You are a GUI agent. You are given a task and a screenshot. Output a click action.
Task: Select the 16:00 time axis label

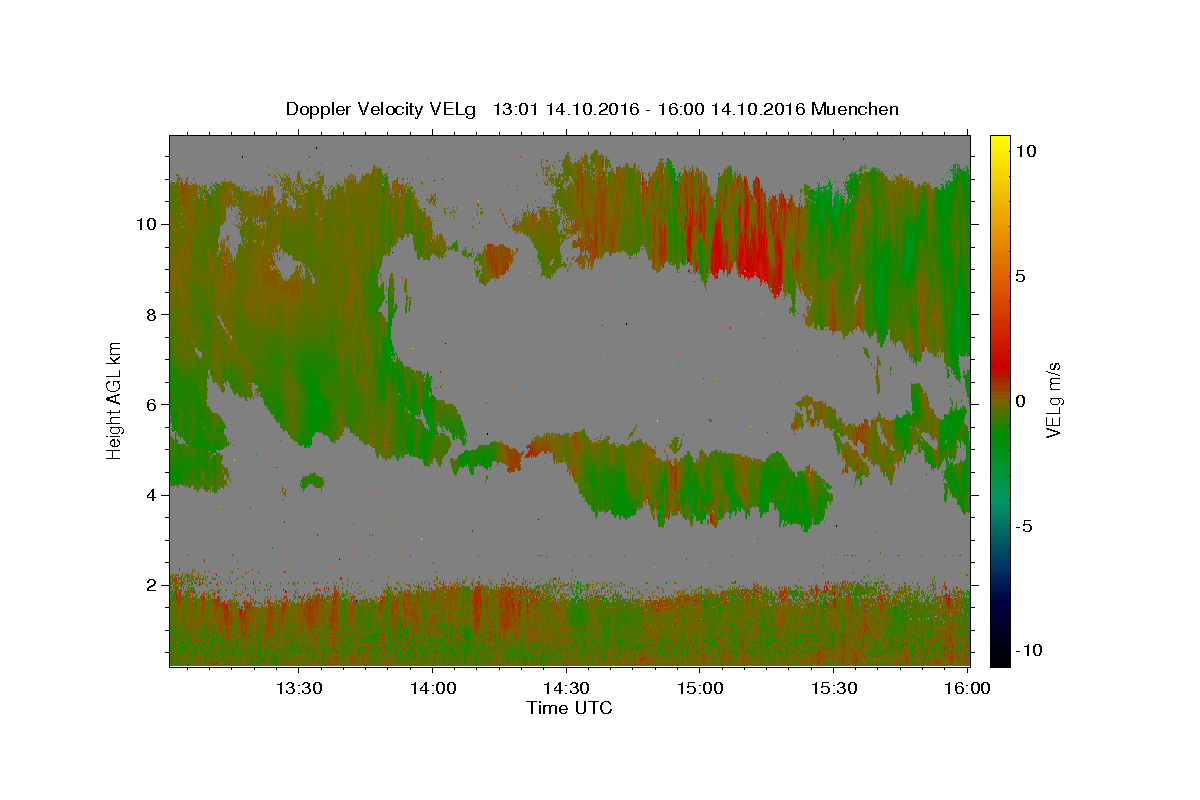tap(967, 688)
